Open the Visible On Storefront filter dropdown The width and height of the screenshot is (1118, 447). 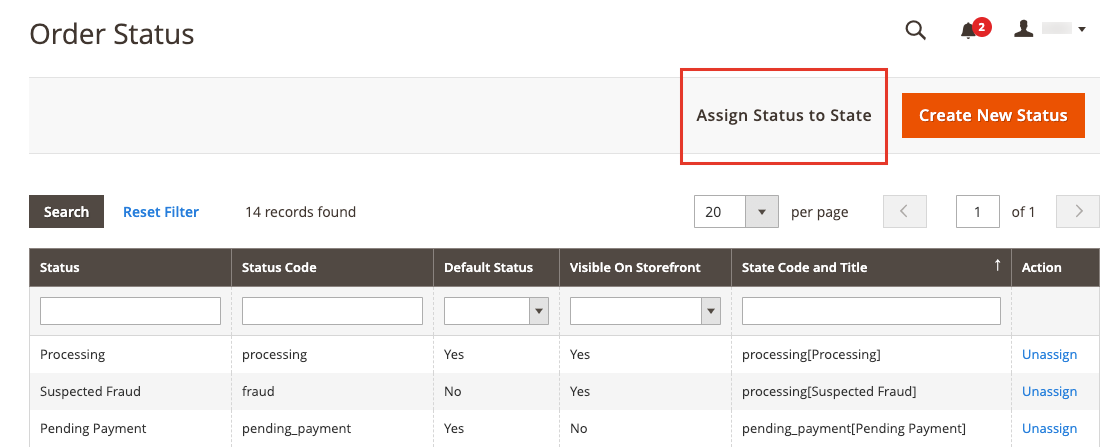click(645, 311)
